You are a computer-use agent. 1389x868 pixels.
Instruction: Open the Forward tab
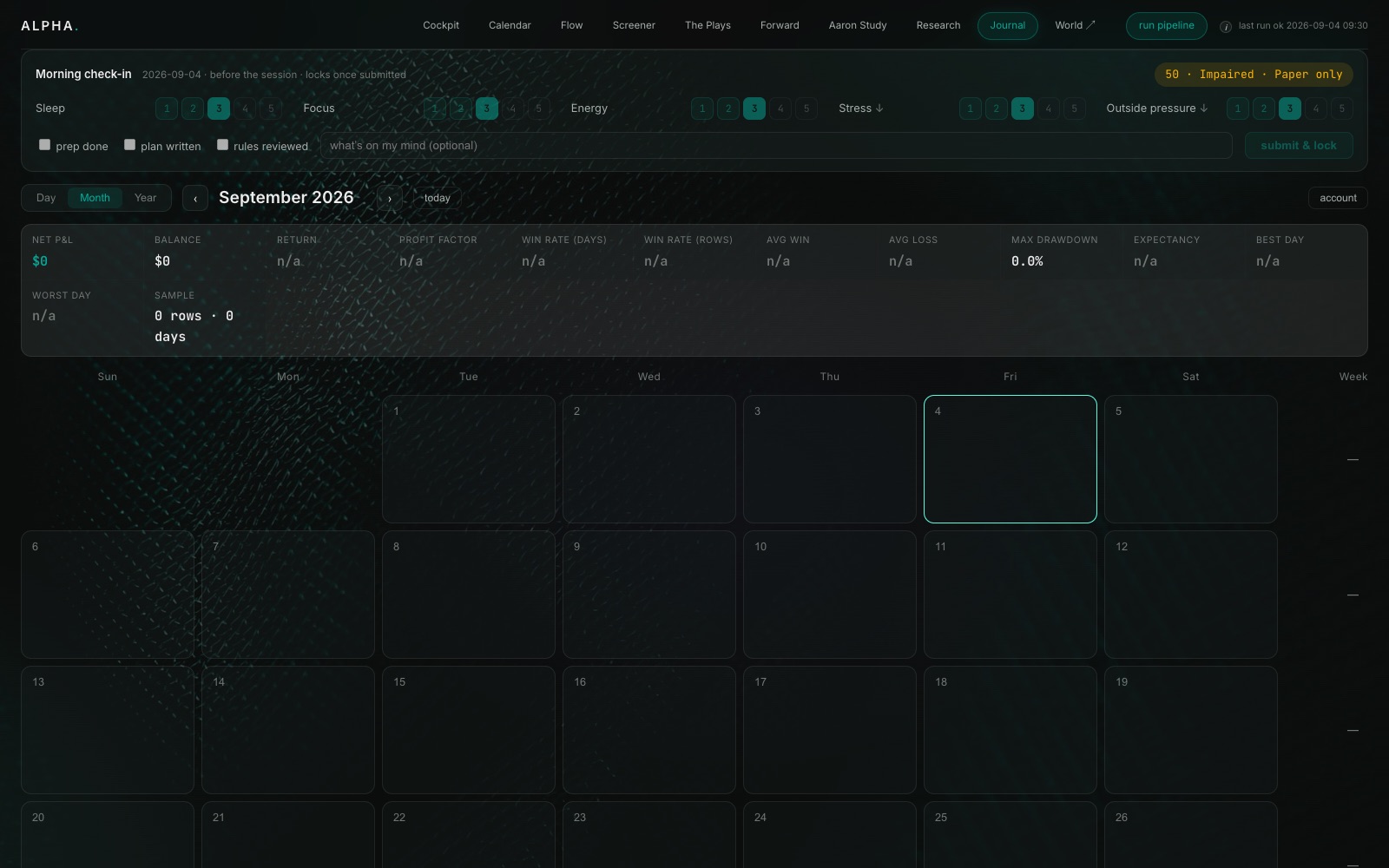point(780,25)
